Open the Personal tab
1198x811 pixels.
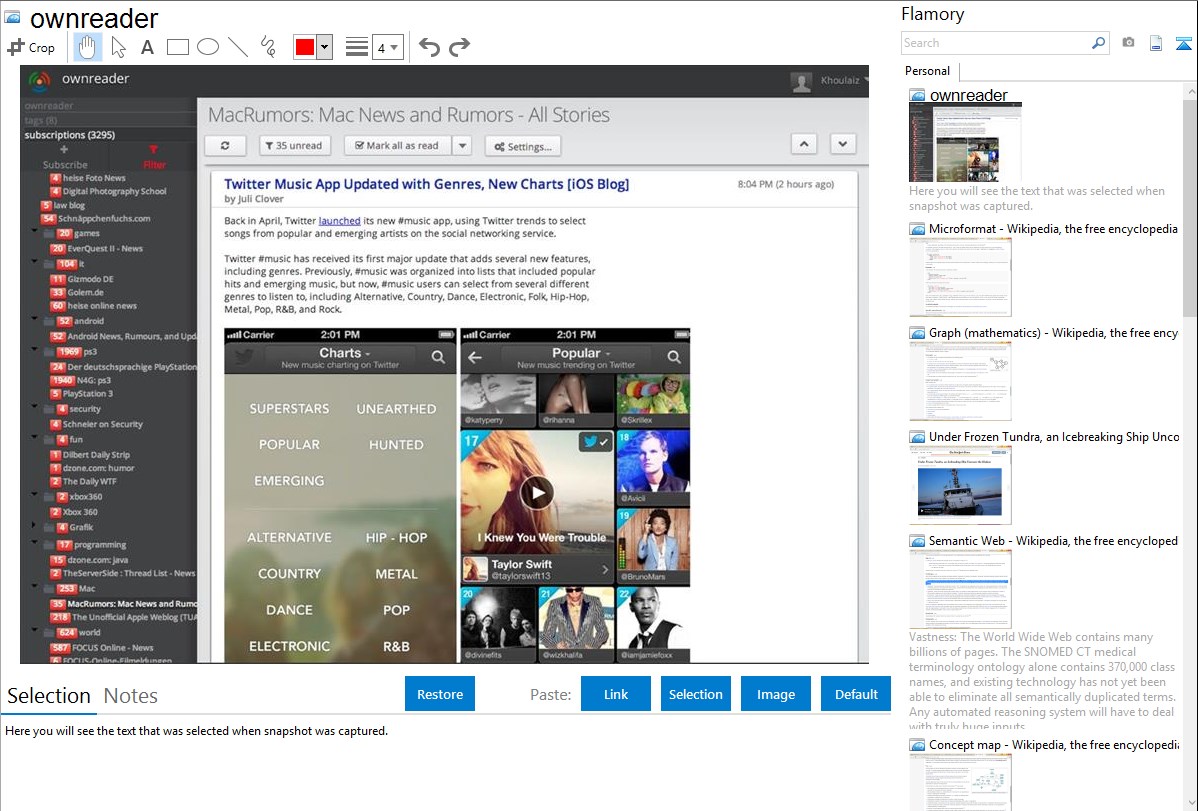[928, 71]
